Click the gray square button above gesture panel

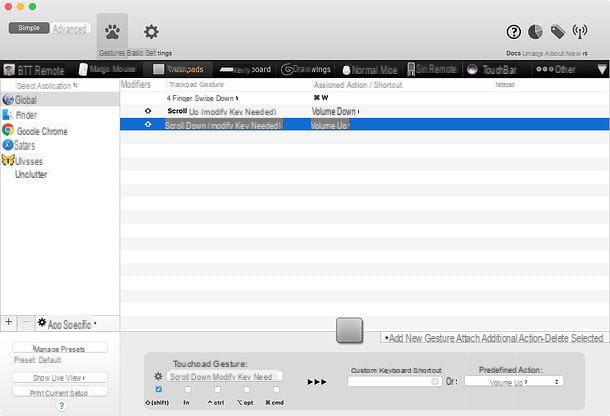(349, 330)
